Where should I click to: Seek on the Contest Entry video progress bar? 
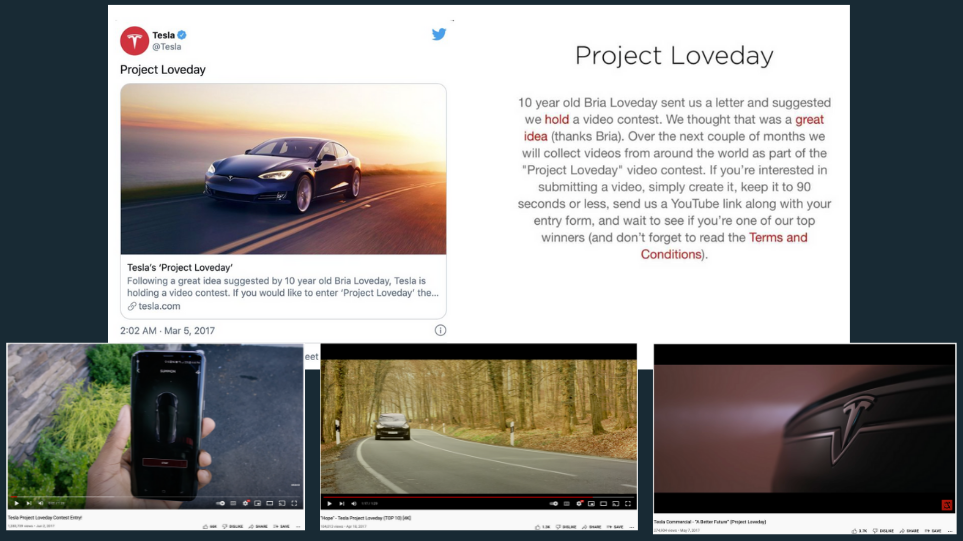point(155,496)
